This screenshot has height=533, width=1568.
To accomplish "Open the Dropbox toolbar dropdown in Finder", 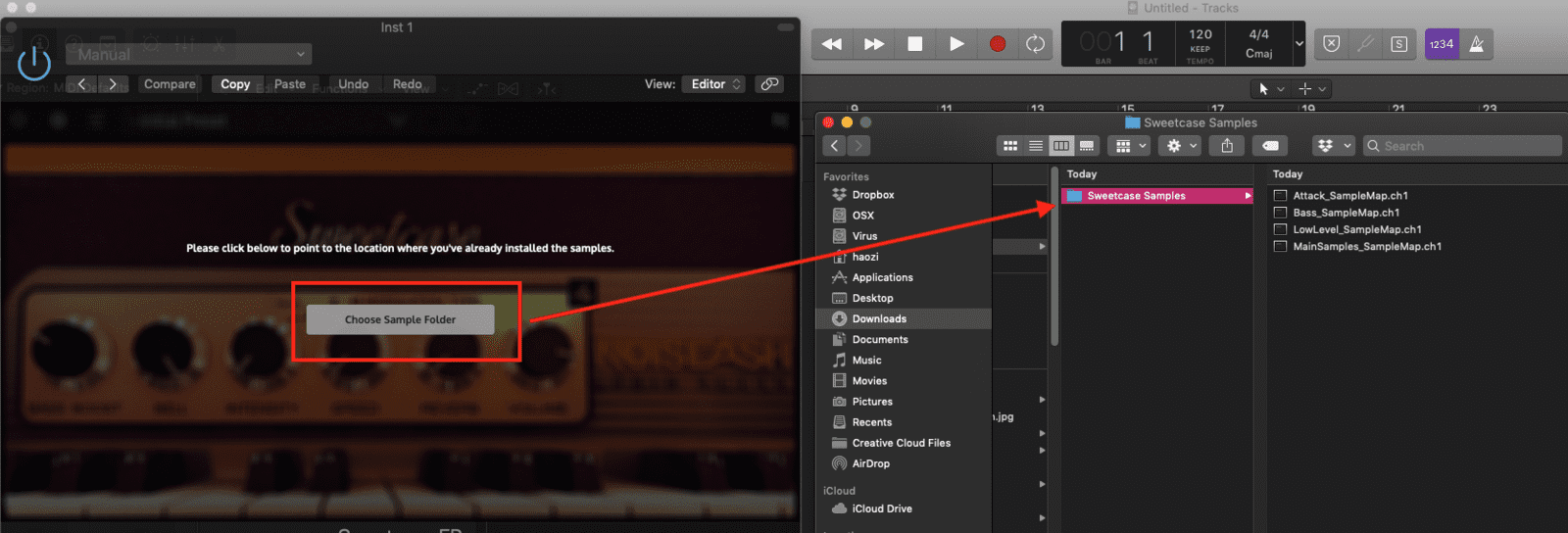I will coord(1334,146).
